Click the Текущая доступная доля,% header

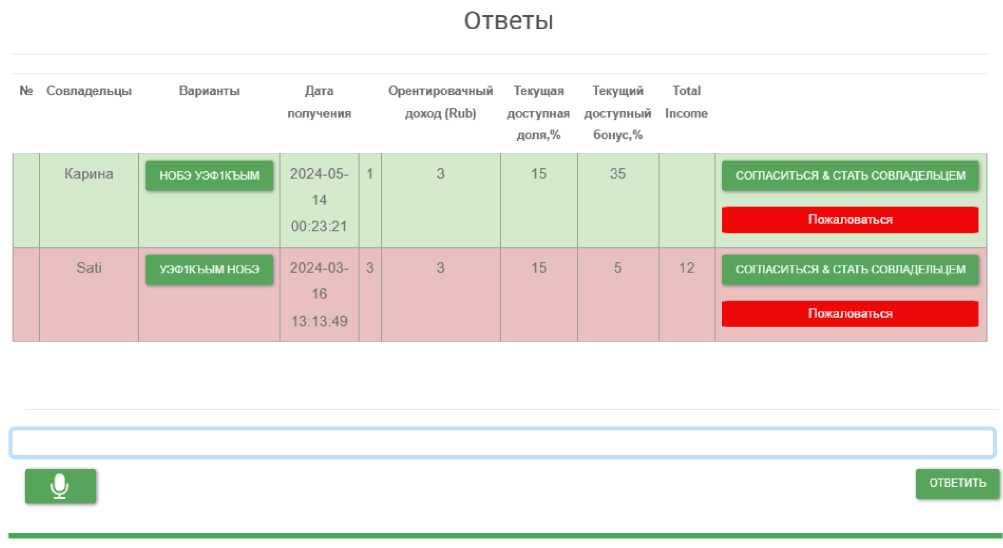(x=538, y=113)
